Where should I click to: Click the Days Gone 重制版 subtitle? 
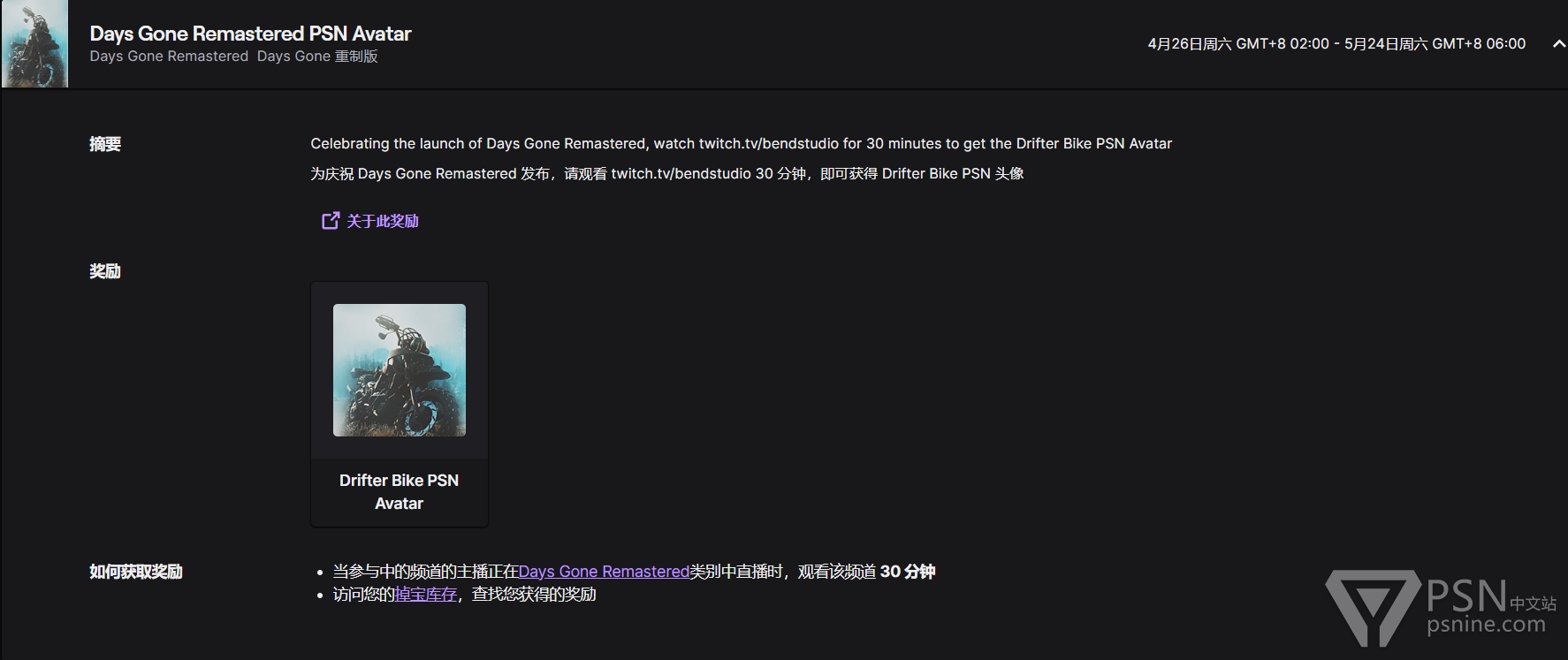pyautogui.click(x=317, y=56)
